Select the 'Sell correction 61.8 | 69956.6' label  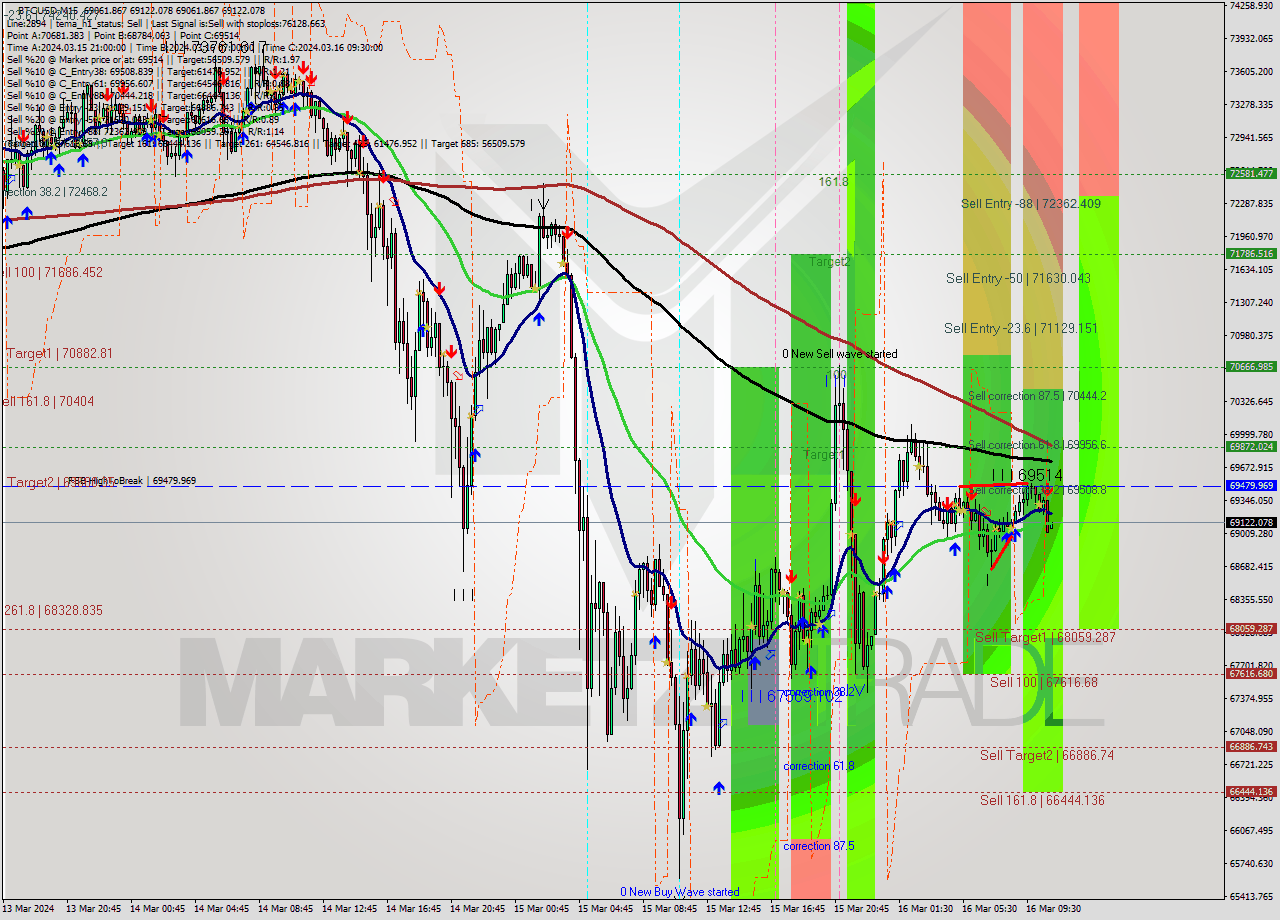pyautogui.click(x=1037, y=446)
